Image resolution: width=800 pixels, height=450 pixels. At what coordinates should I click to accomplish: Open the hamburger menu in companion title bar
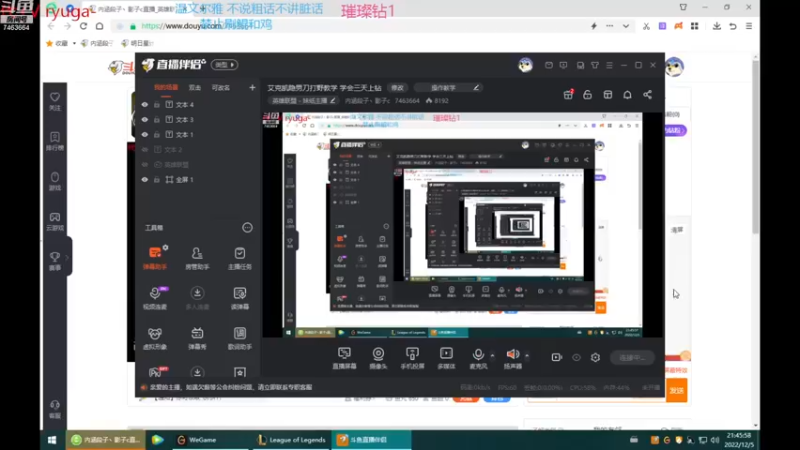[x=609, y=65]
